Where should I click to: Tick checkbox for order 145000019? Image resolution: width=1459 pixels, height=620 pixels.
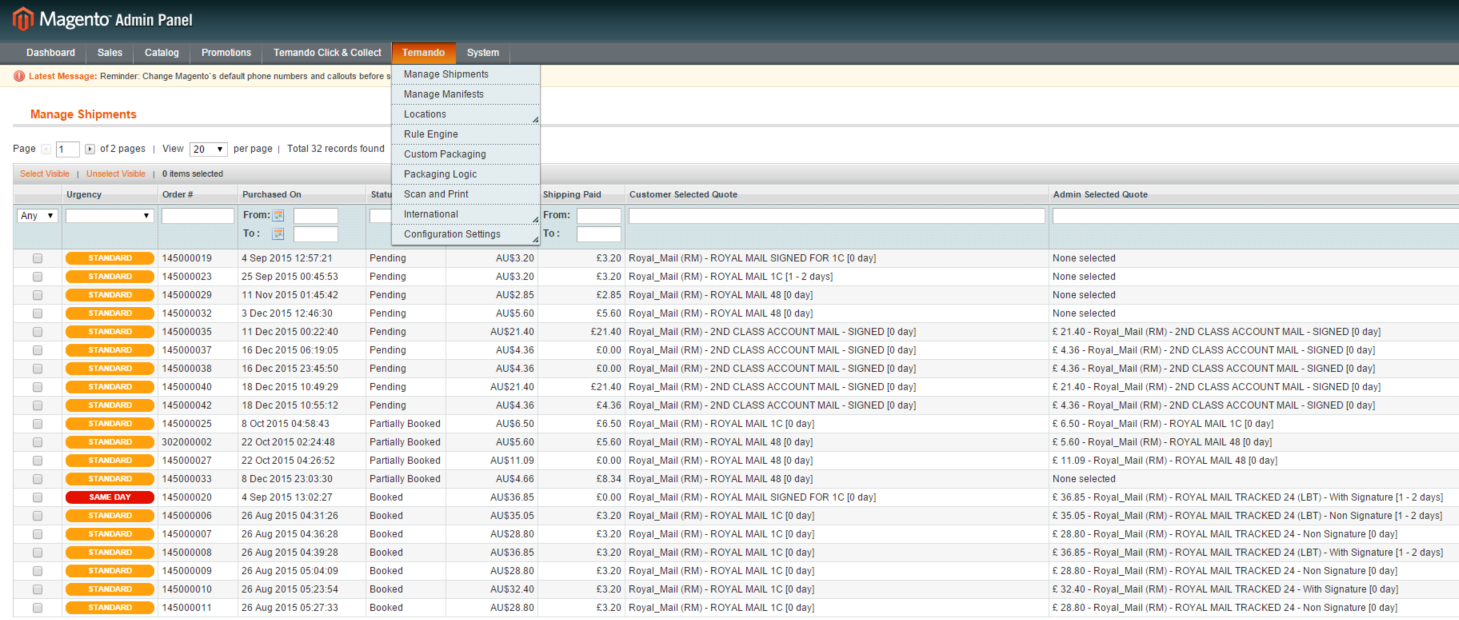[x=38, y=258]
